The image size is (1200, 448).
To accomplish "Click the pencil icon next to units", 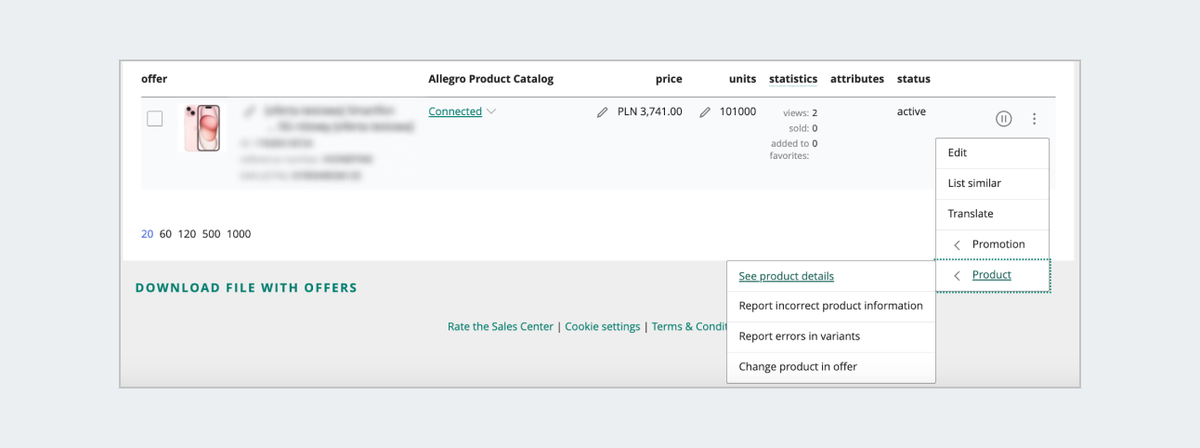I will [x=705, y=112].
